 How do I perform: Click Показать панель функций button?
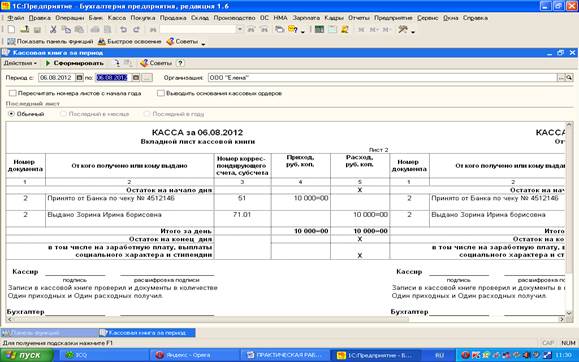point(50,42)
